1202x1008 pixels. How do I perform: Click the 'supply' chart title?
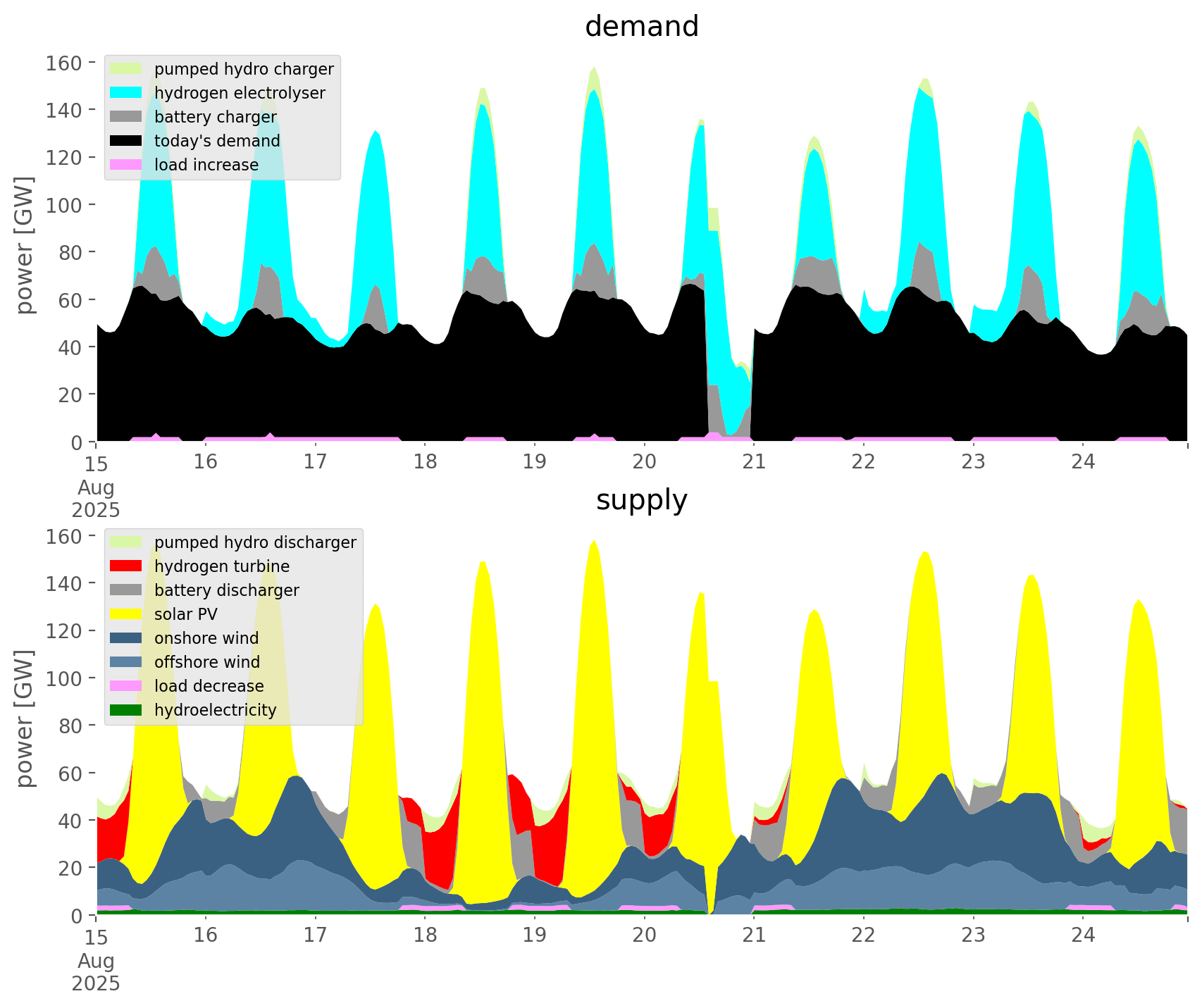(x=641, y=500)
